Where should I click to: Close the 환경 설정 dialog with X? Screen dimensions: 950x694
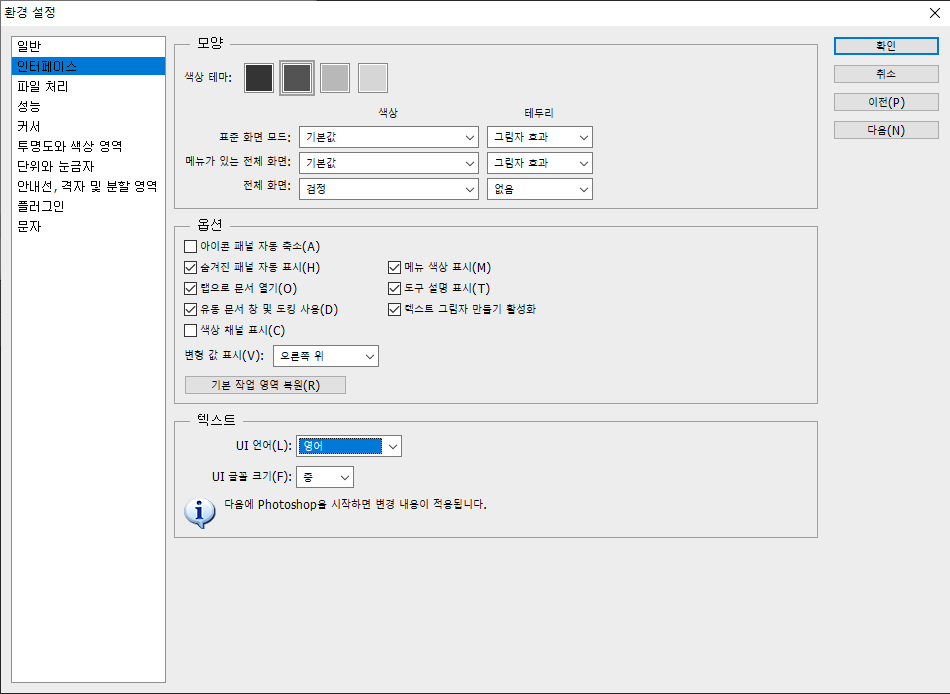pyautogui.click(x=935, y=13)
